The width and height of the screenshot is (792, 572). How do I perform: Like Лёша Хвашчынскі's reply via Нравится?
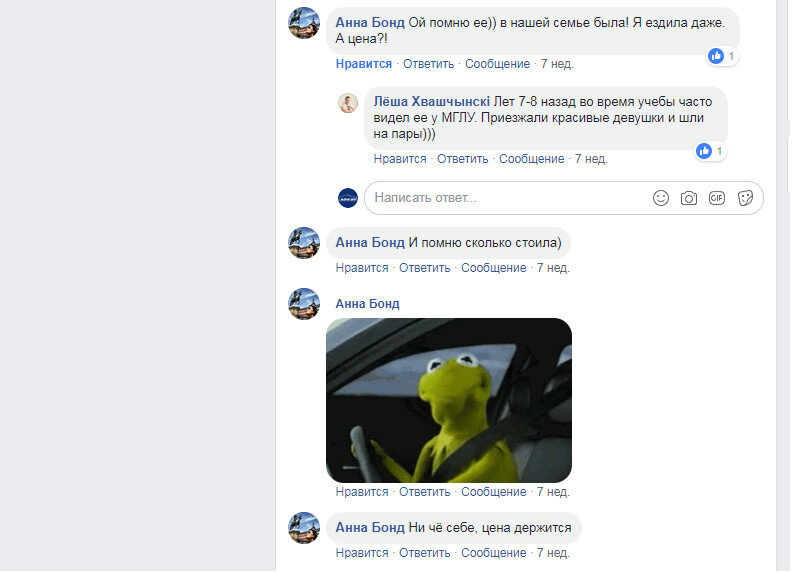click(x=400, y=159)
